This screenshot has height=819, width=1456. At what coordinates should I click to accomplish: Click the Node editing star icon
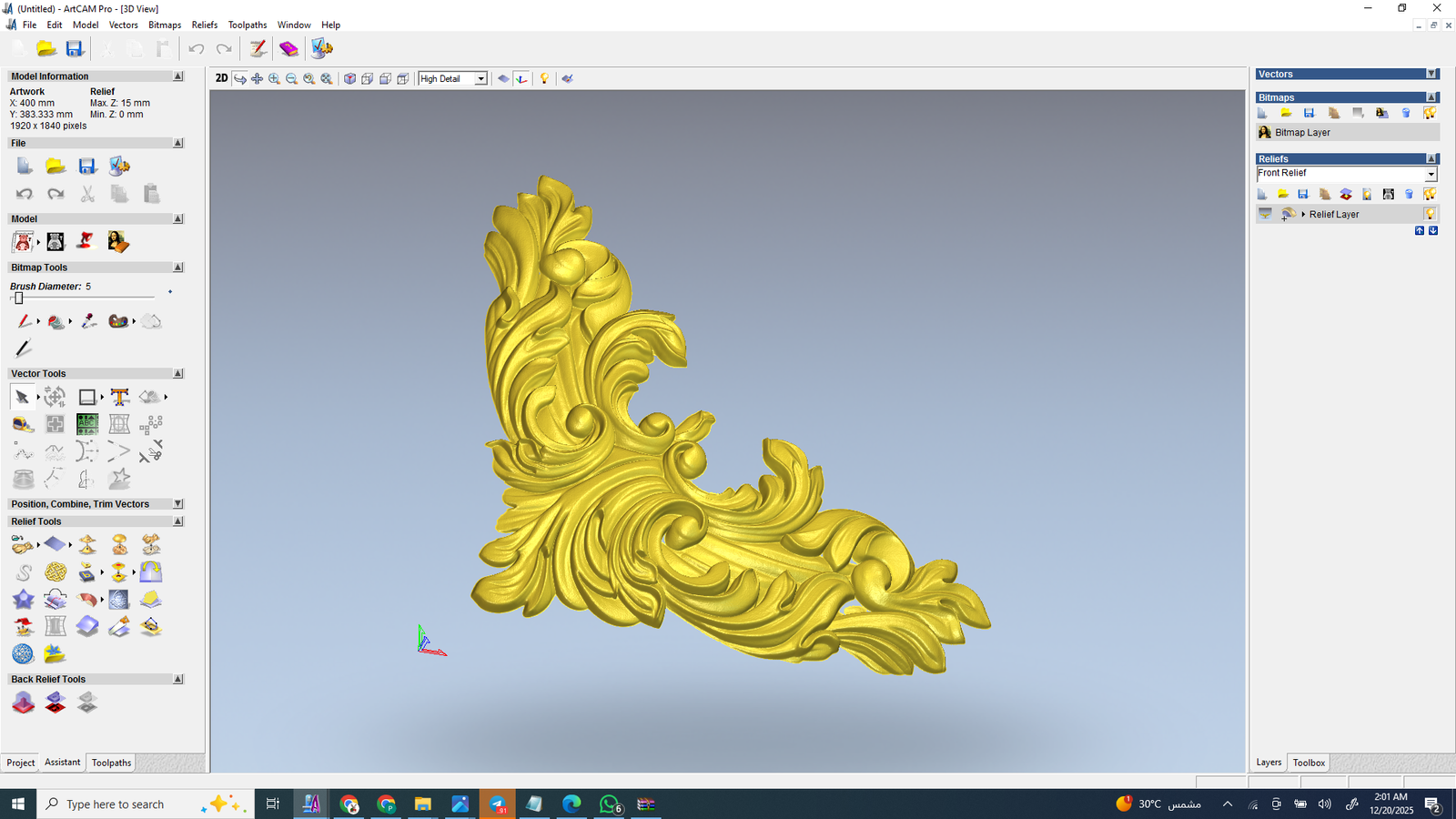[x=119, y=479]
